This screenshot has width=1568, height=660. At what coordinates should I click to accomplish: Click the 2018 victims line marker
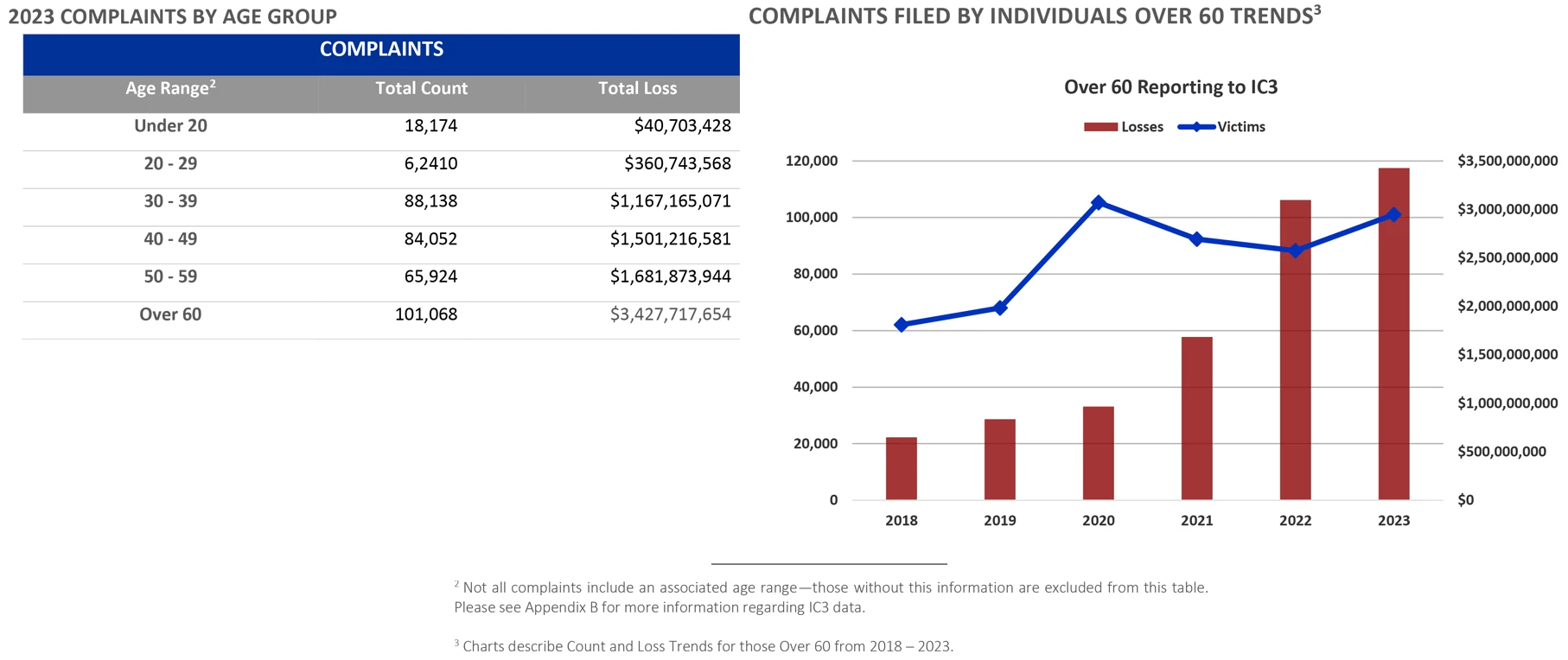pyautogui.click(x=902, y=325)
